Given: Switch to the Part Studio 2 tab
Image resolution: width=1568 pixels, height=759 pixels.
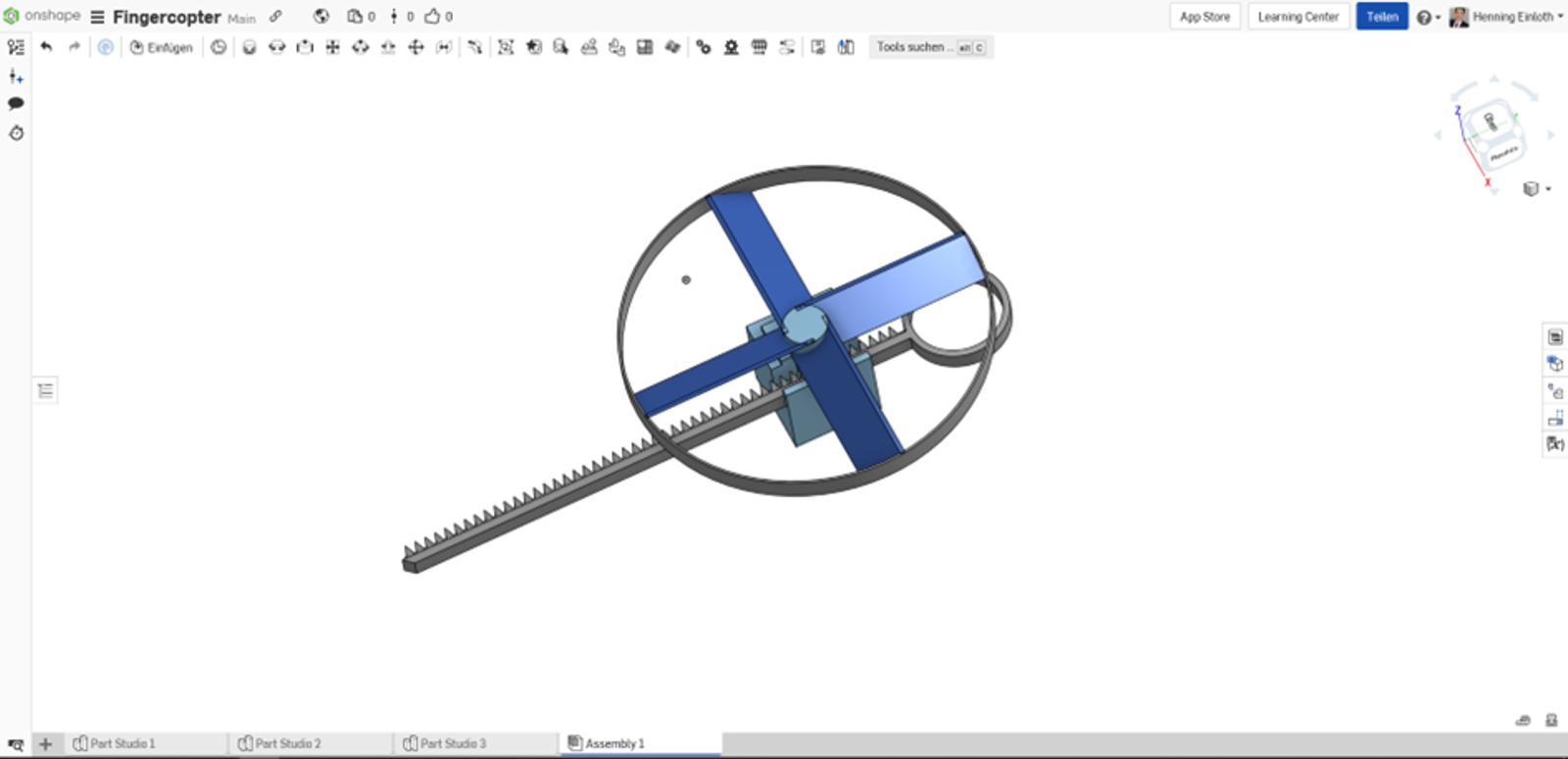Looking at the screenshot, I should tap(287, 744).
